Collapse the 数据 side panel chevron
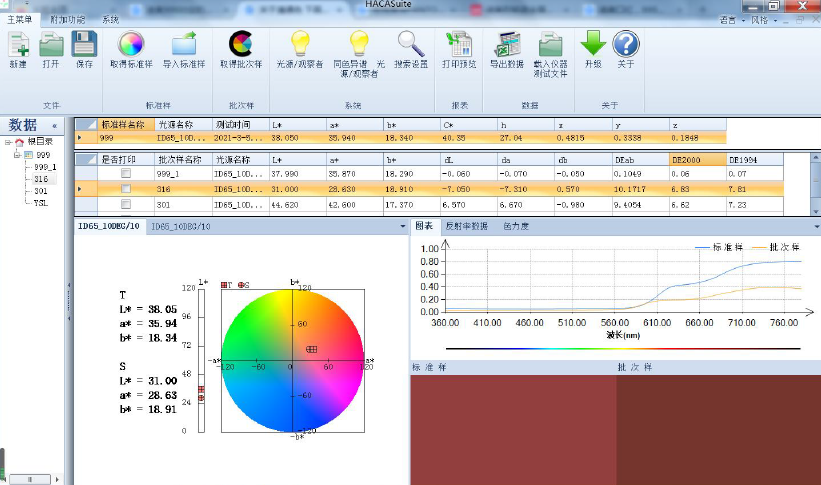 click(54, 126)
